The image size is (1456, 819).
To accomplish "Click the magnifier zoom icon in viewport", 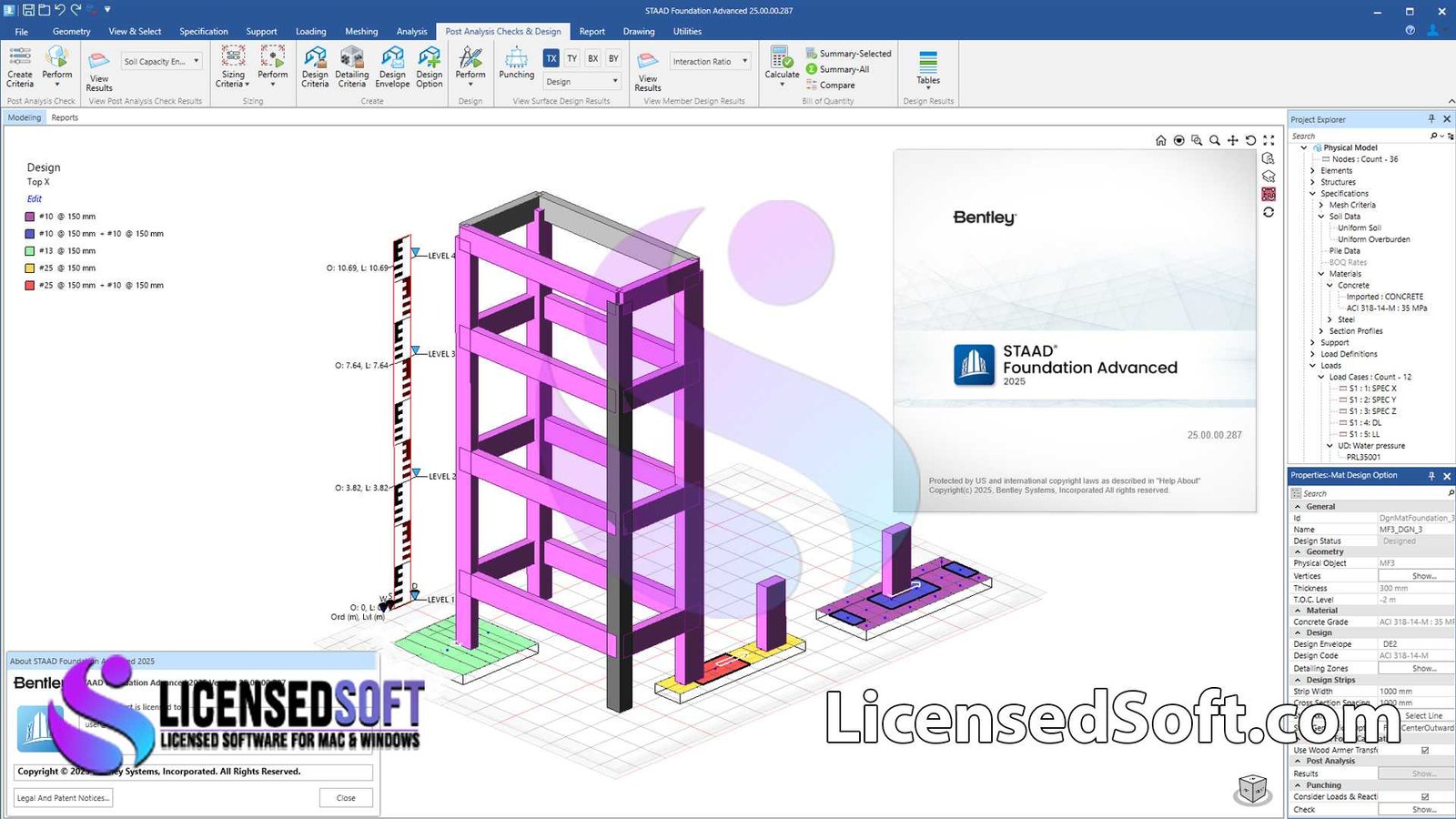I will pos(1215,140).
